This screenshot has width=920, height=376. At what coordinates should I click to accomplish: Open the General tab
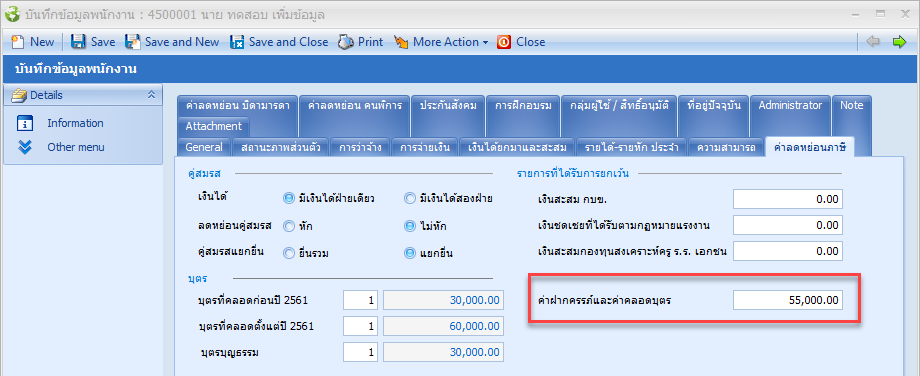pos(204,147)
